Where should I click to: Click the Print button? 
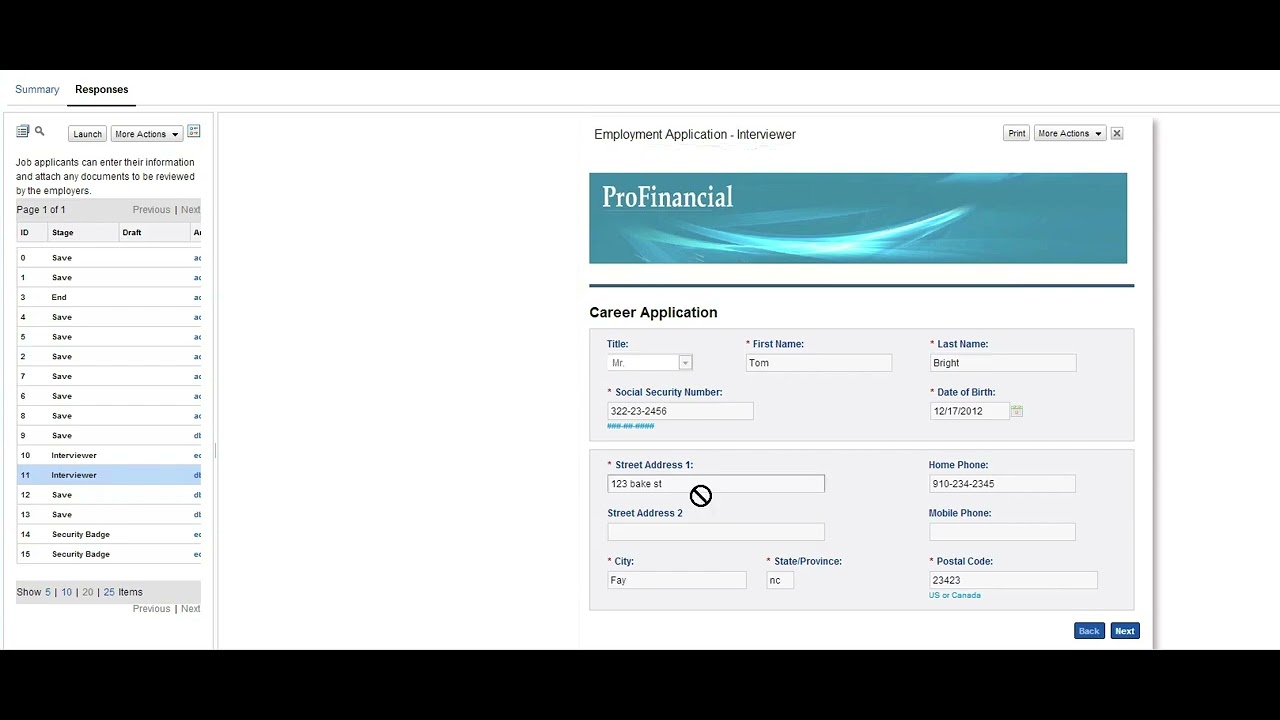coord(1016,133)
